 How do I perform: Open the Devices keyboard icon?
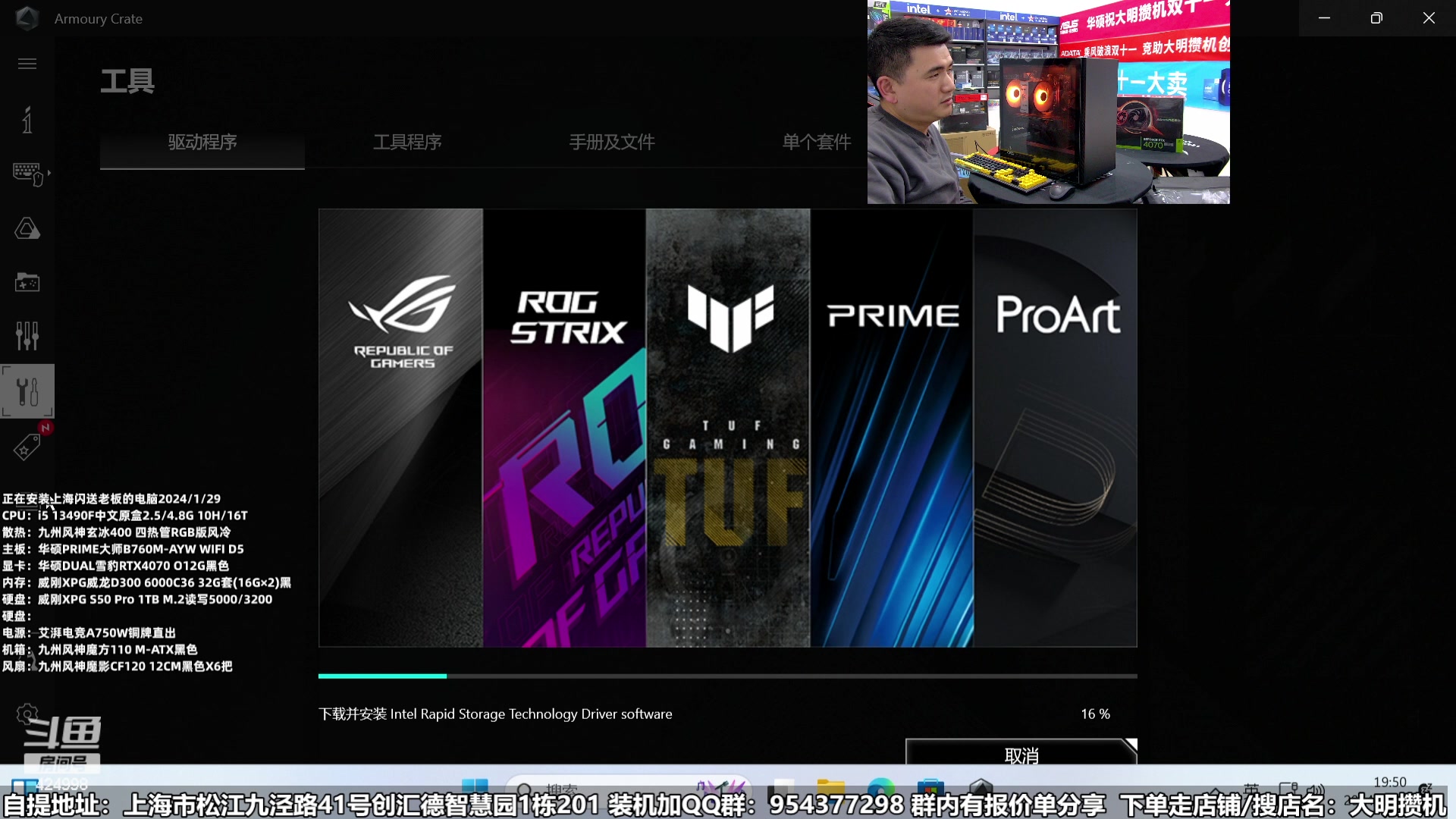click(27, 174)
